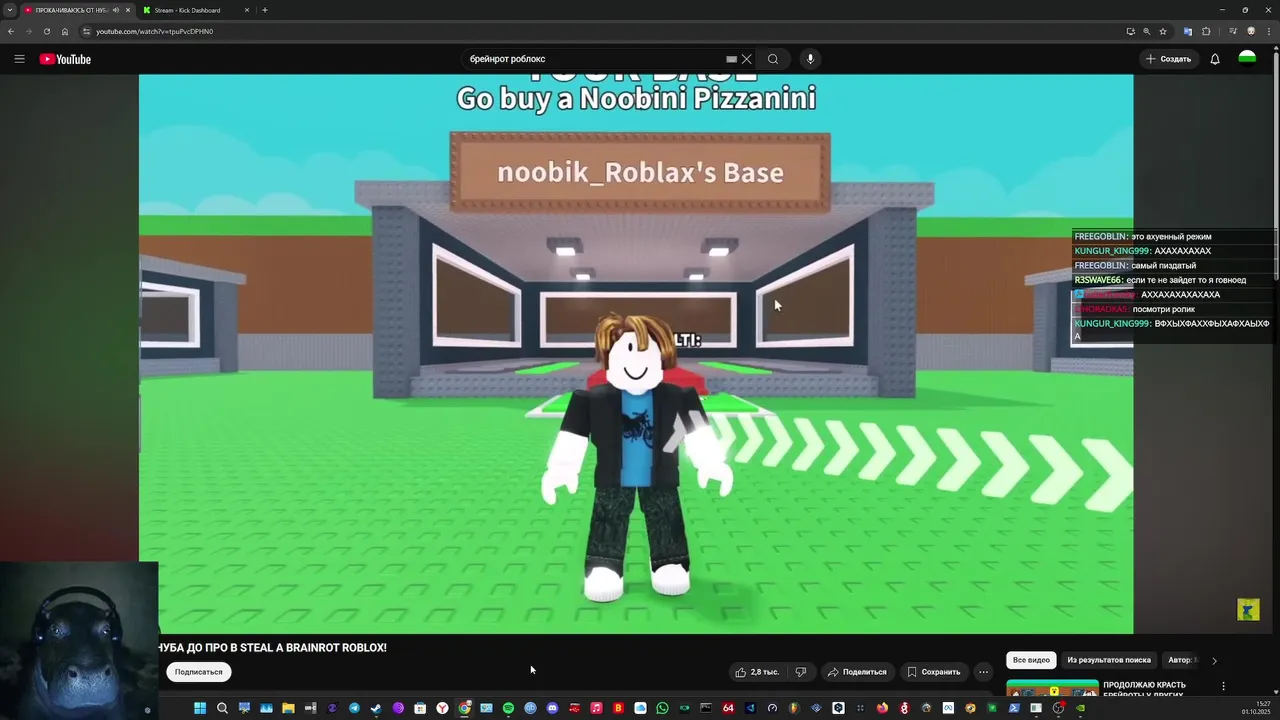Open the Windows Start menu
The image size is (1280, 720).
click(200, 708)
